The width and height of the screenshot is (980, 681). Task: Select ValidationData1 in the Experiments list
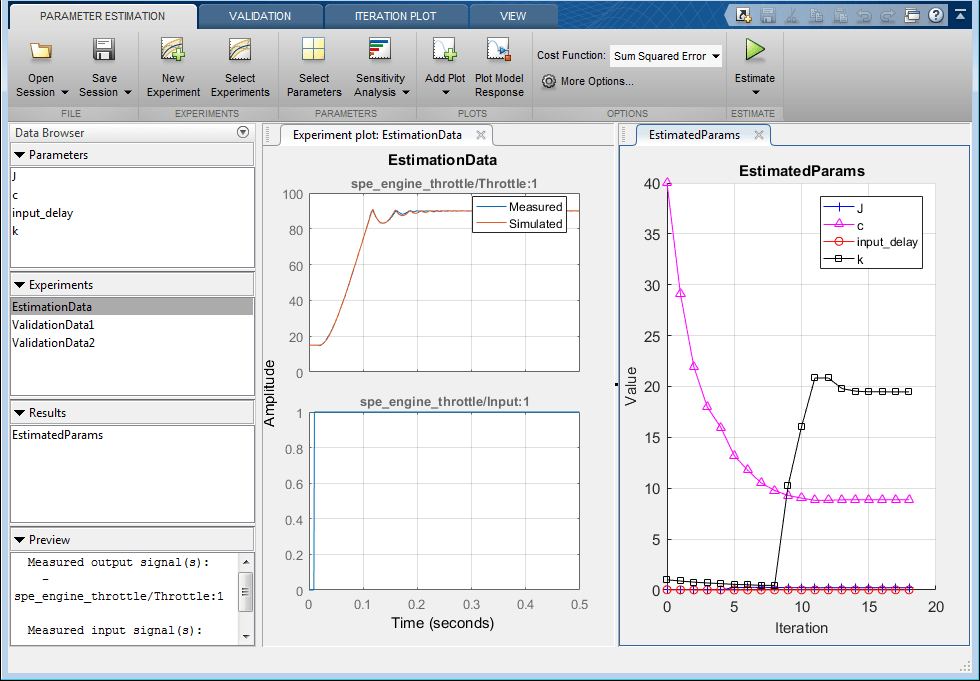click(53, 325)
